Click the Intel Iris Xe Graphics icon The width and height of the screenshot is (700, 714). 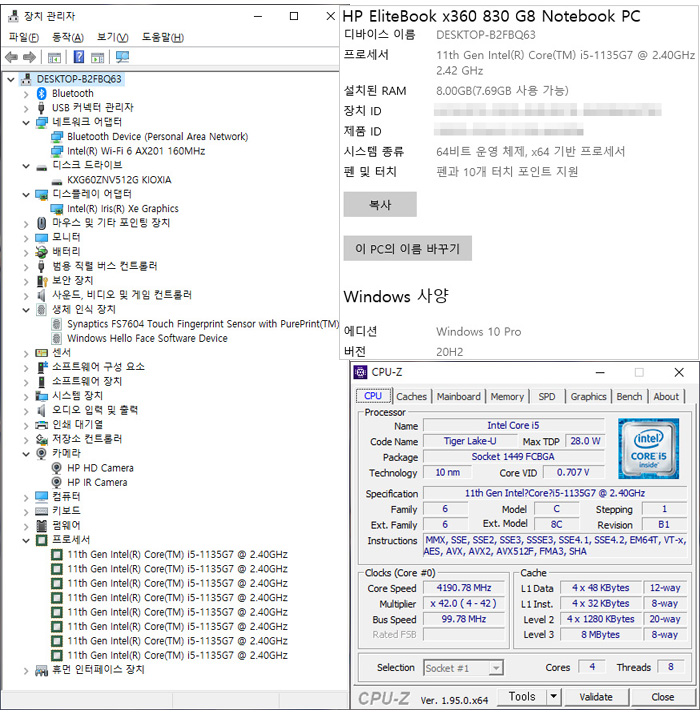coord(57,209)
